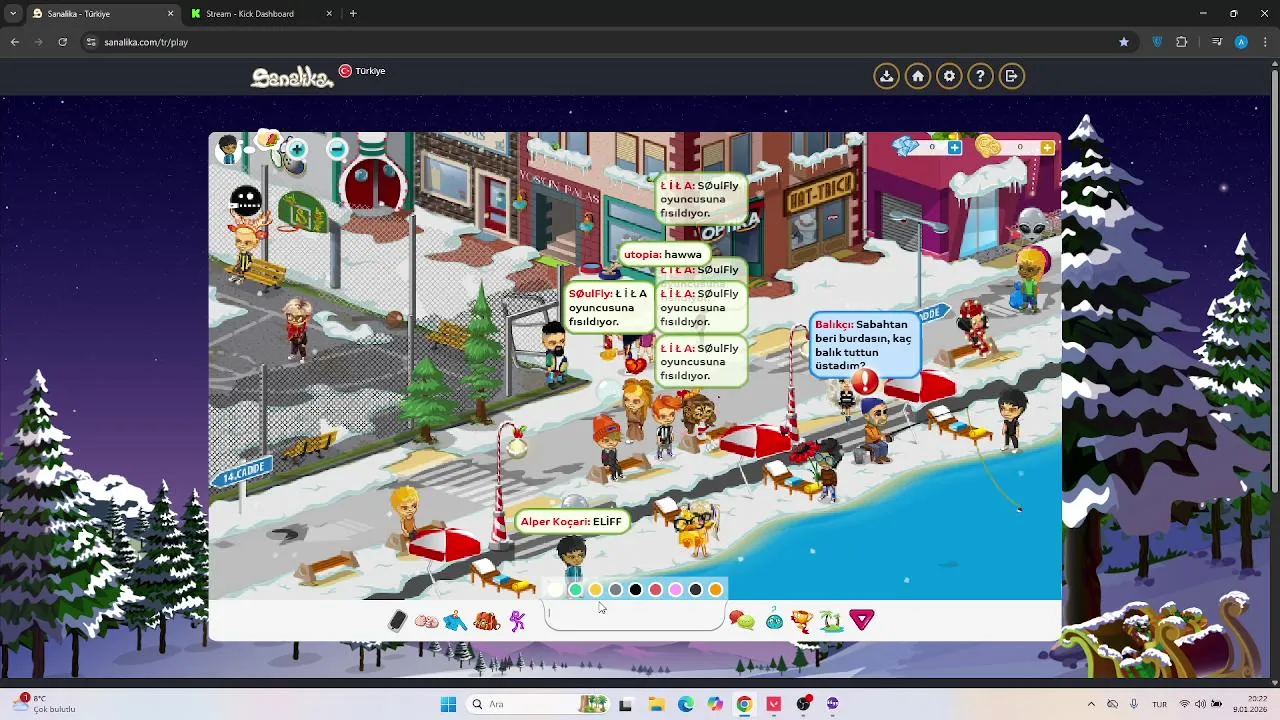Open the phone icon in game toolbar

point(397,621)
